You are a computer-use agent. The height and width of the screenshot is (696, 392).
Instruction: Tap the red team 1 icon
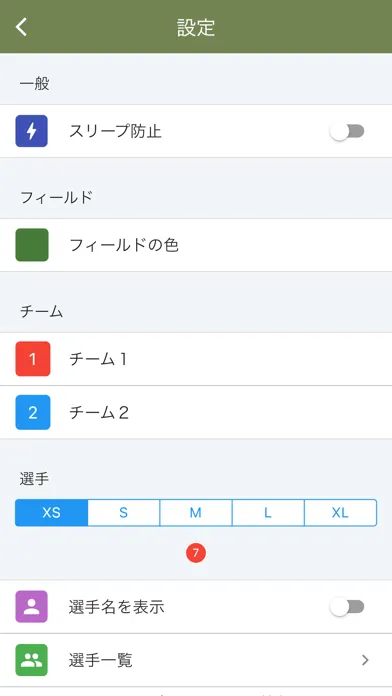pos(32,359)
